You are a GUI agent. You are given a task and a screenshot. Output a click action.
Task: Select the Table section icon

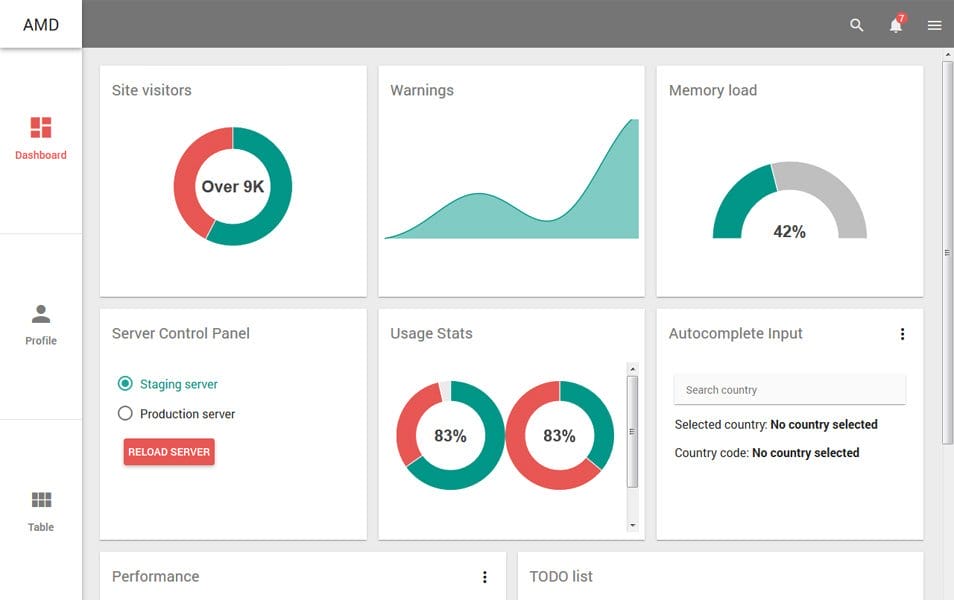click(x=41, y=499)
